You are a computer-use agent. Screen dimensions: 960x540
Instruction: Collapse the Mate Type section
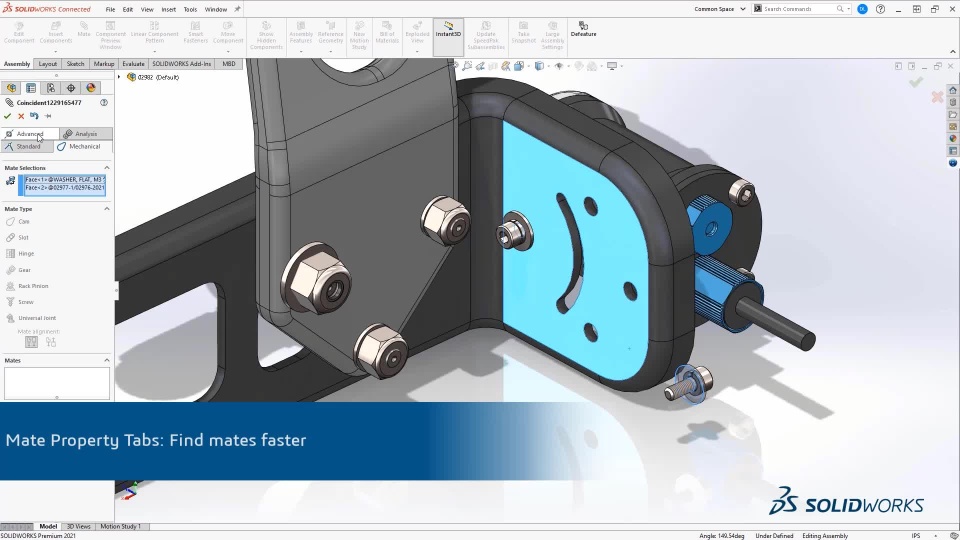(x=107, y=209)
